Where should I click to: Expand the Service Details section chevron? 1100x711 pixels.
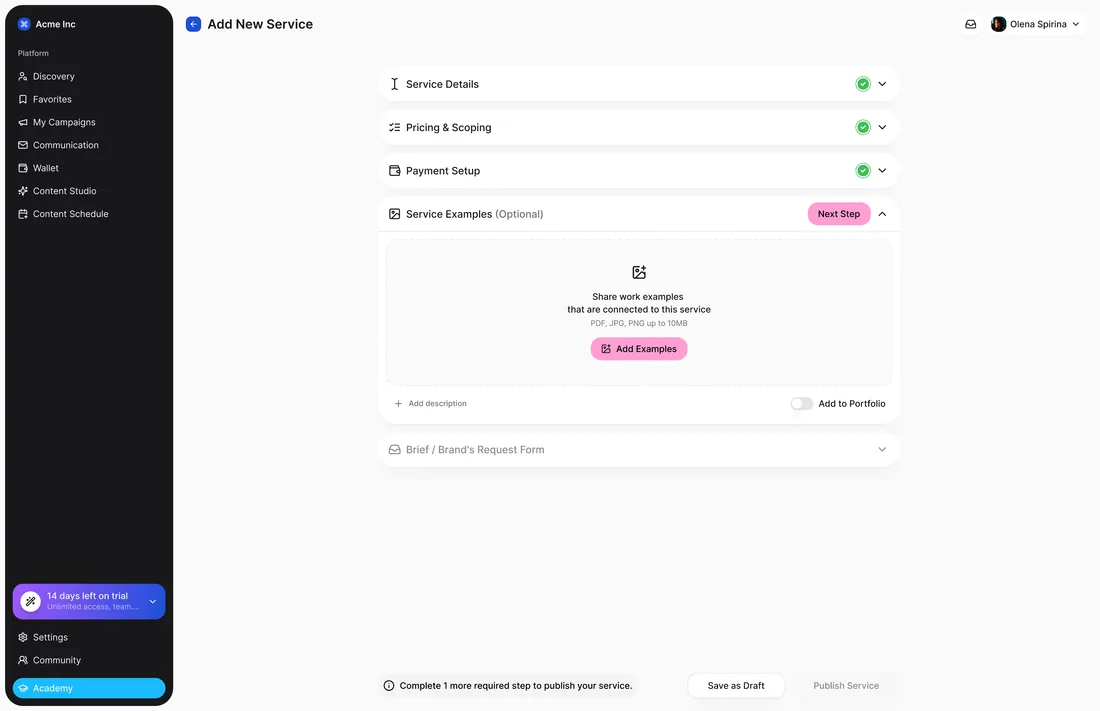[882, 84]
